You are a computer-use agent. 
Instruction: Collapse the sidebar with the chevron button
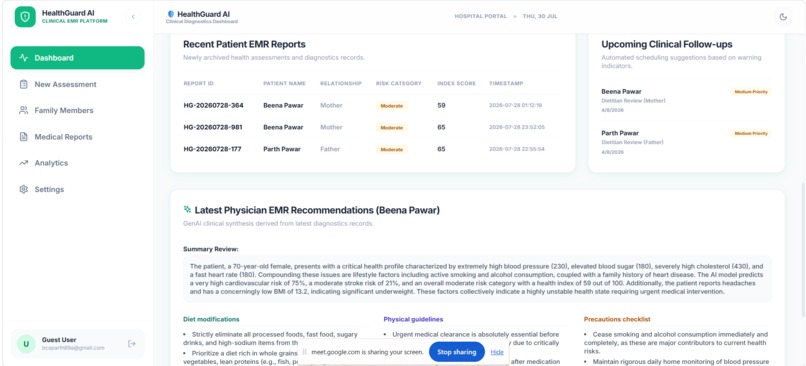[x=133, y=16]
